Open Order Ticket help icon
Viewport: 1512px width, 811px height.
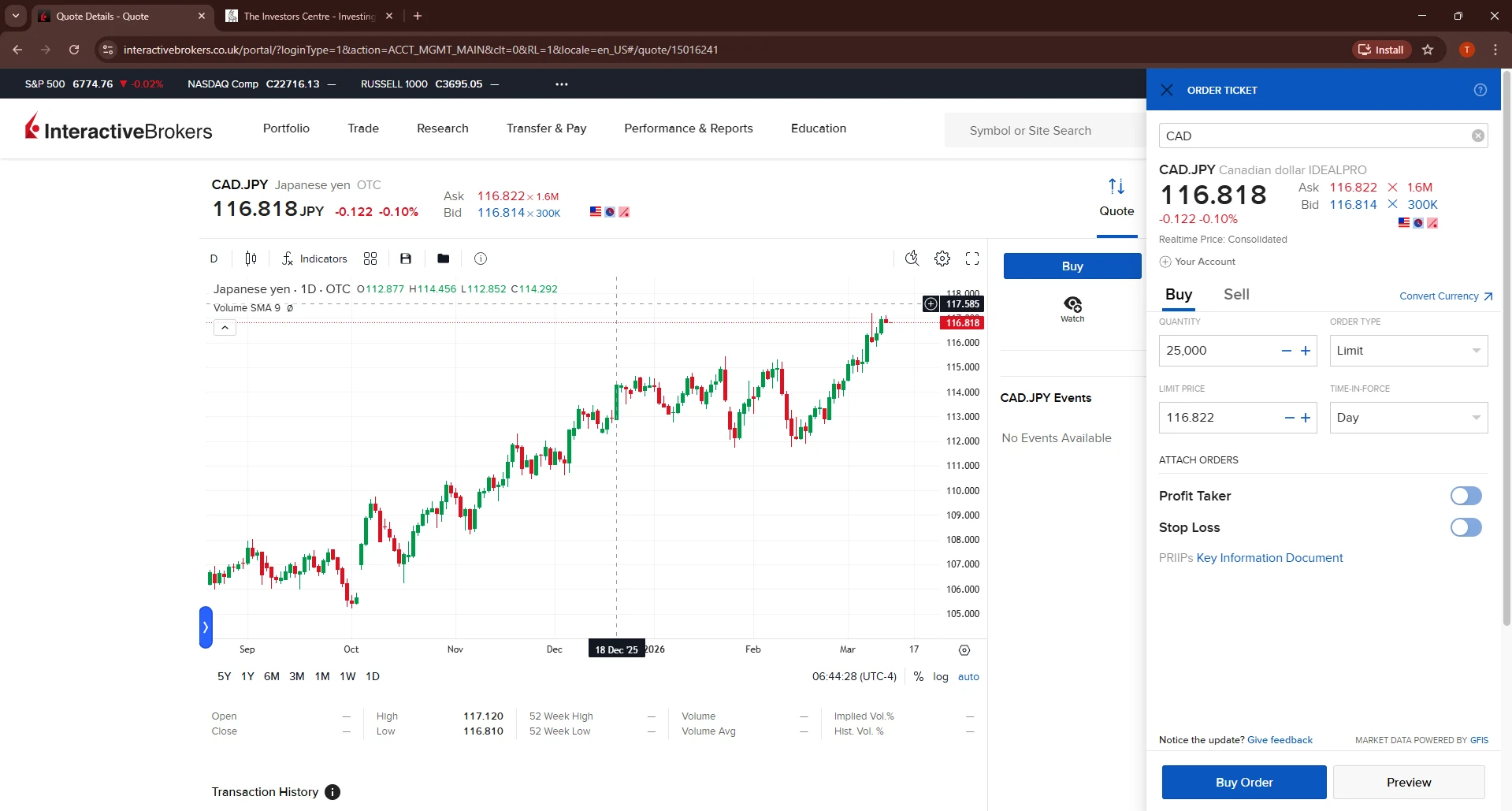point(1480,90)
